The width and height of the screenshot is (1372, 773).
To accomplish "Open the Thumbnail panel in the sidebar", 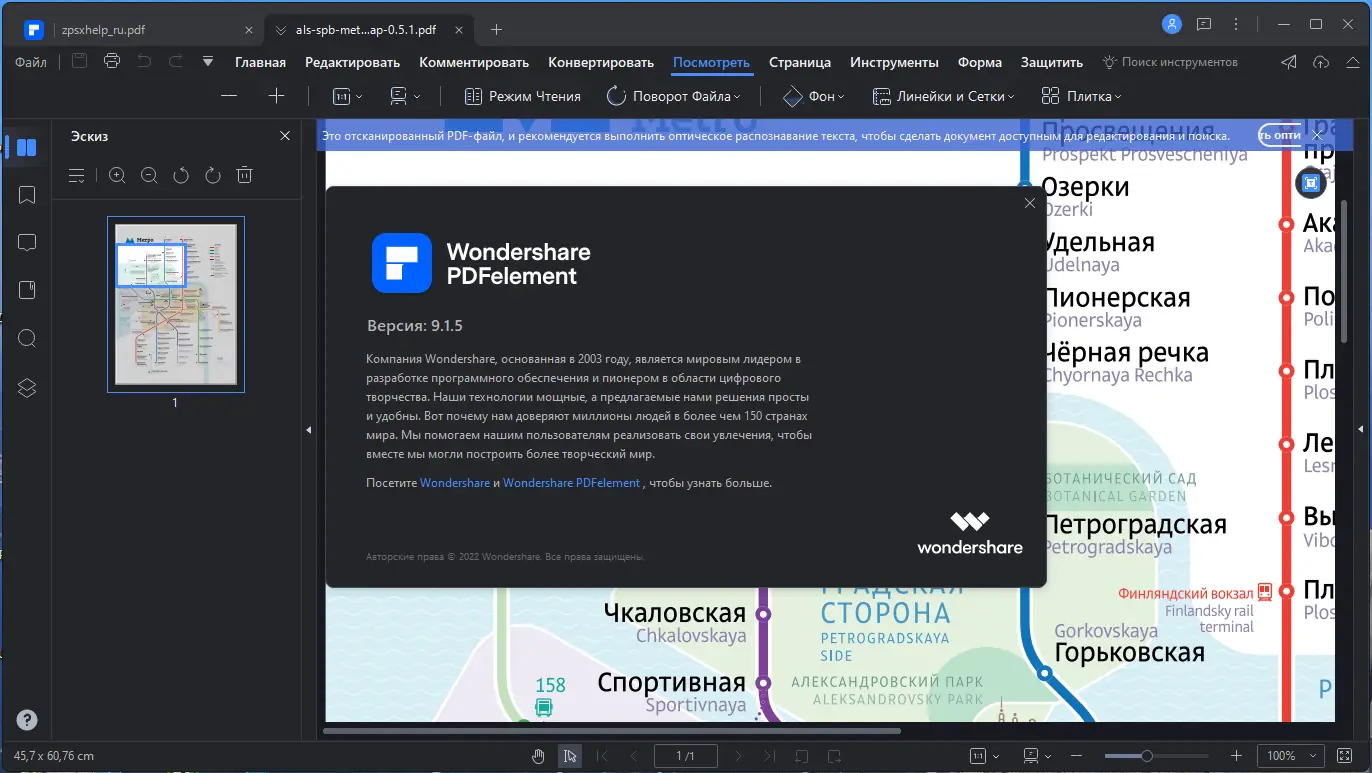I will [x=26, y=147].
